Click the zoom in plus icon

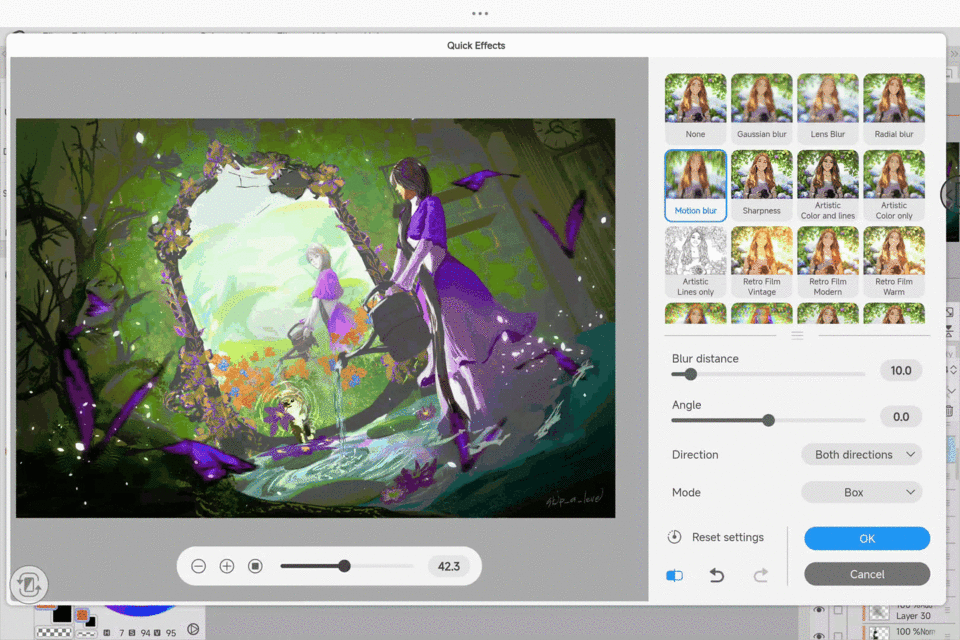point(227,566)
